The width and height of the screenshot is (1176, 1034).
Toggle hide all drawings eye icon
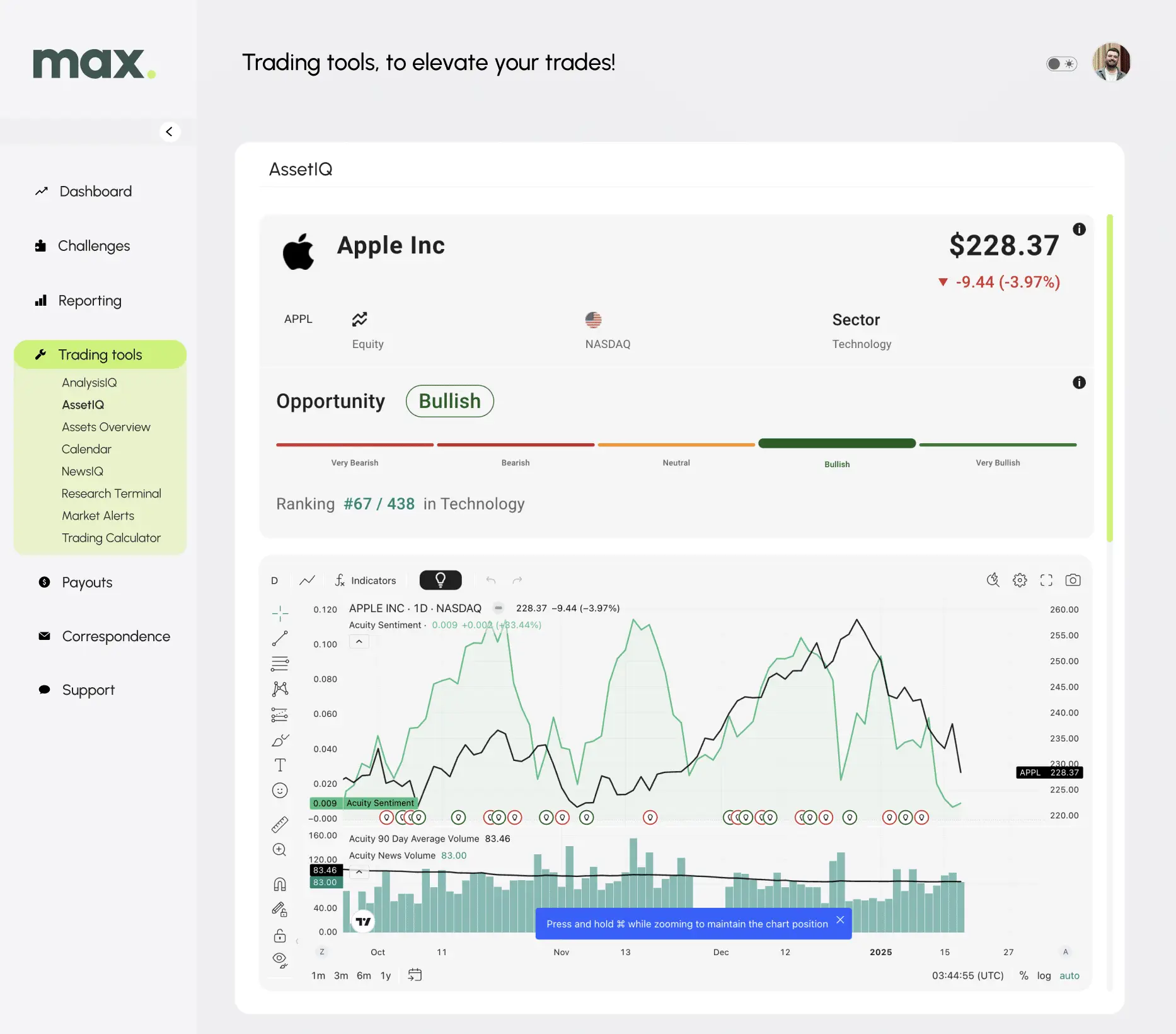point(280,960)
